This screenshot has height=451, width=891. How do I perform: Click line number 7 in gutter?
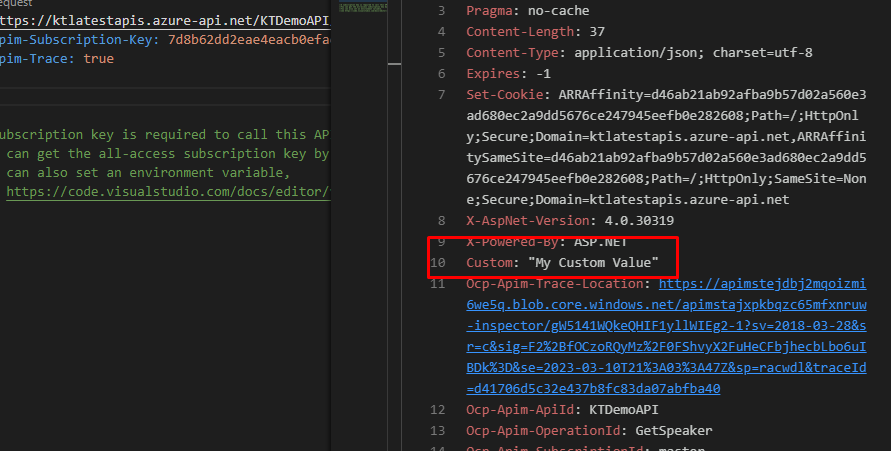[x=441, y=95]
